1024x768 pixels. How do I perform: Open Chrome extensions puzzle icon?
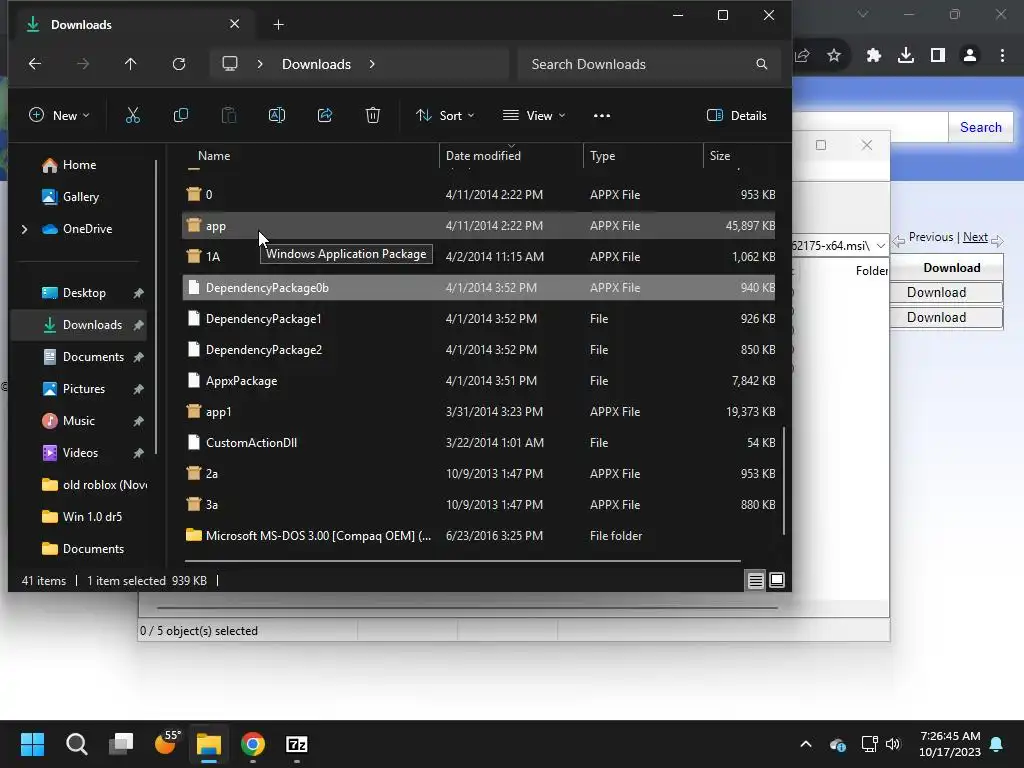[874, 56]
